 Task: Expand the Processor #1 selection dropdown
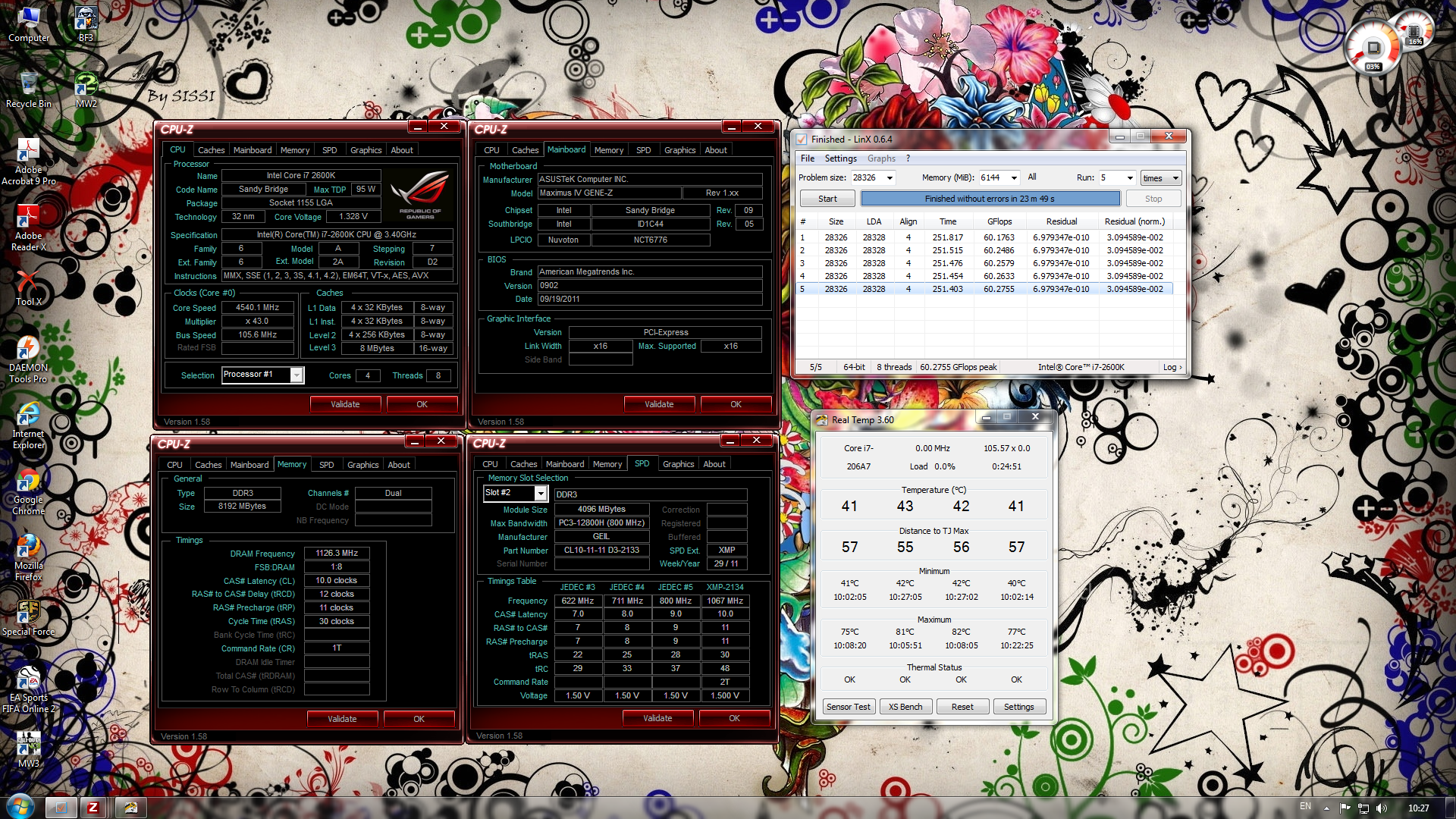click(x=297, y=375)
